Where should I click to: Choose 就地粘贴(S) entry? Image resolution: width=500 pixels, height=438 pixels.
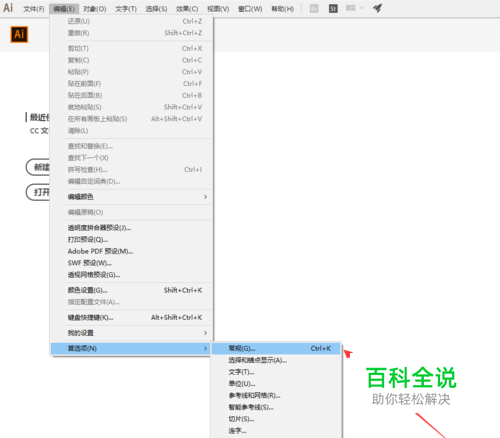132,107
